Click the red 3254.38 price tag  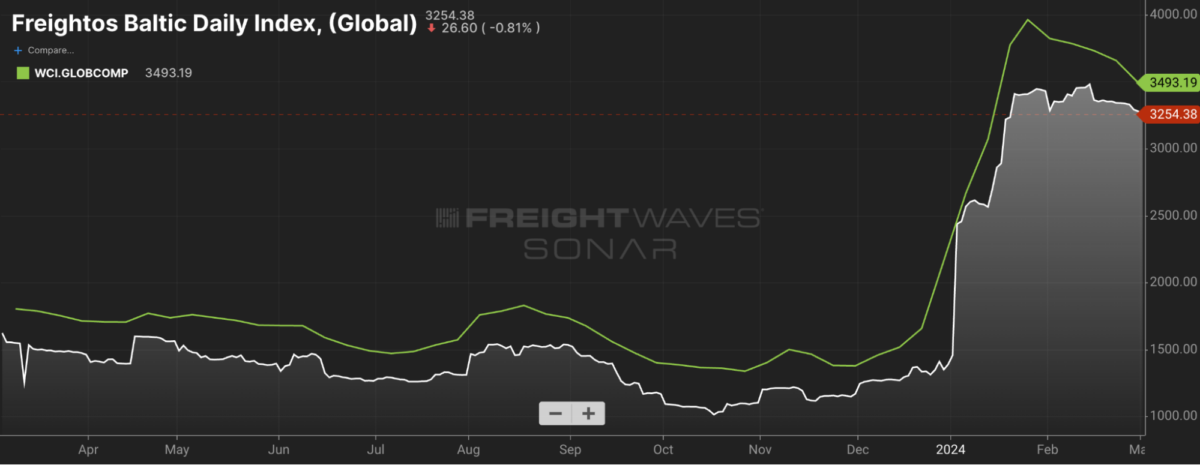[x=1168, y=115]
